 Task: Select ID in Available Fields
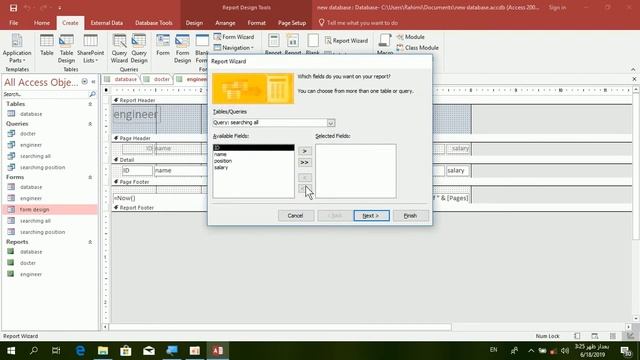click(x=253, y=148)
